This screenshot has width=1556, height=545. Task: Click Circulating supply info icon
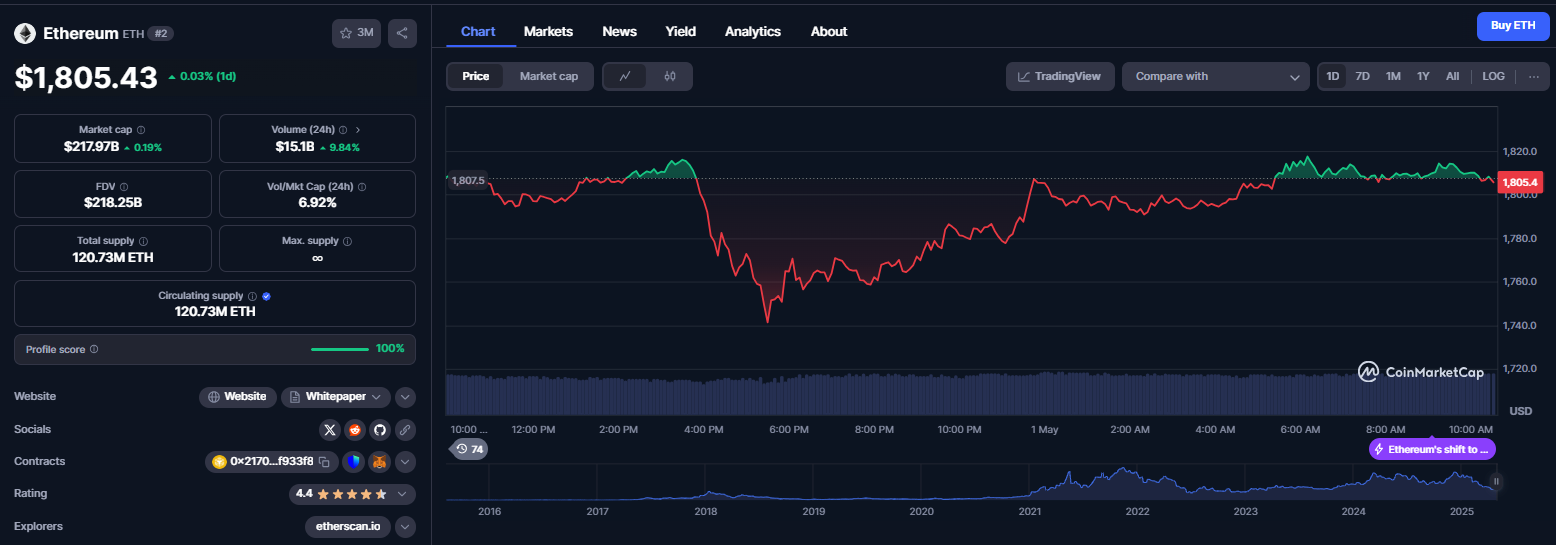point(252,296)
